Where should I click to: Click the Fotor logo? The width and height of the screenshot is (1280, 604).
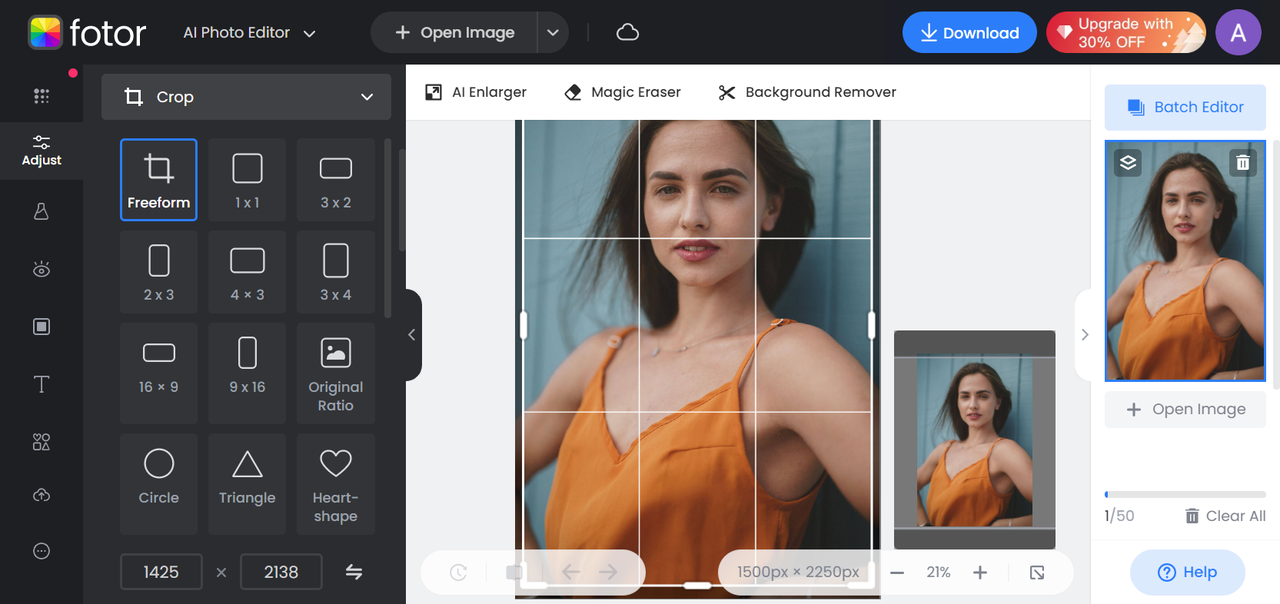[87, 33]
